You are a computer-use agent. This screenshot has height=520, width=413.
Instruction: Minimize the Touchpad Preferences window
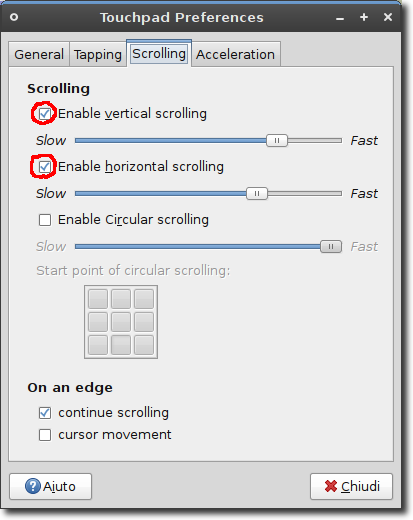[x=340, y=19]
